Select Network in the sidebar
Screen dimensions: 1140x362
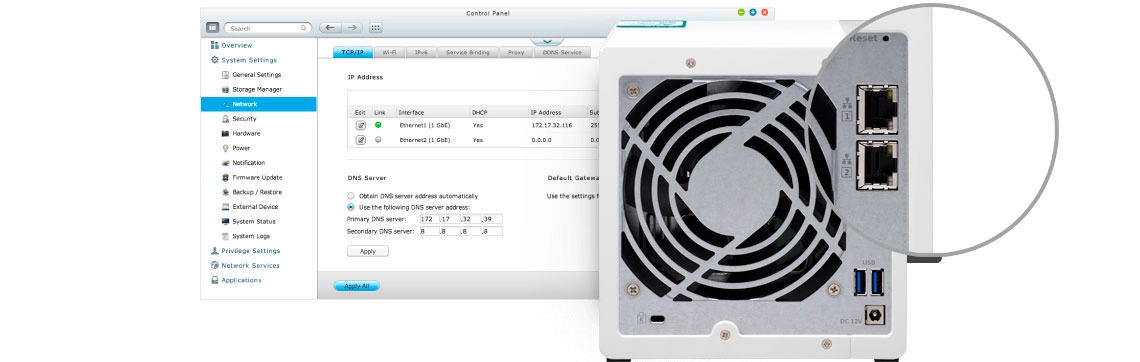click(259, 104)
